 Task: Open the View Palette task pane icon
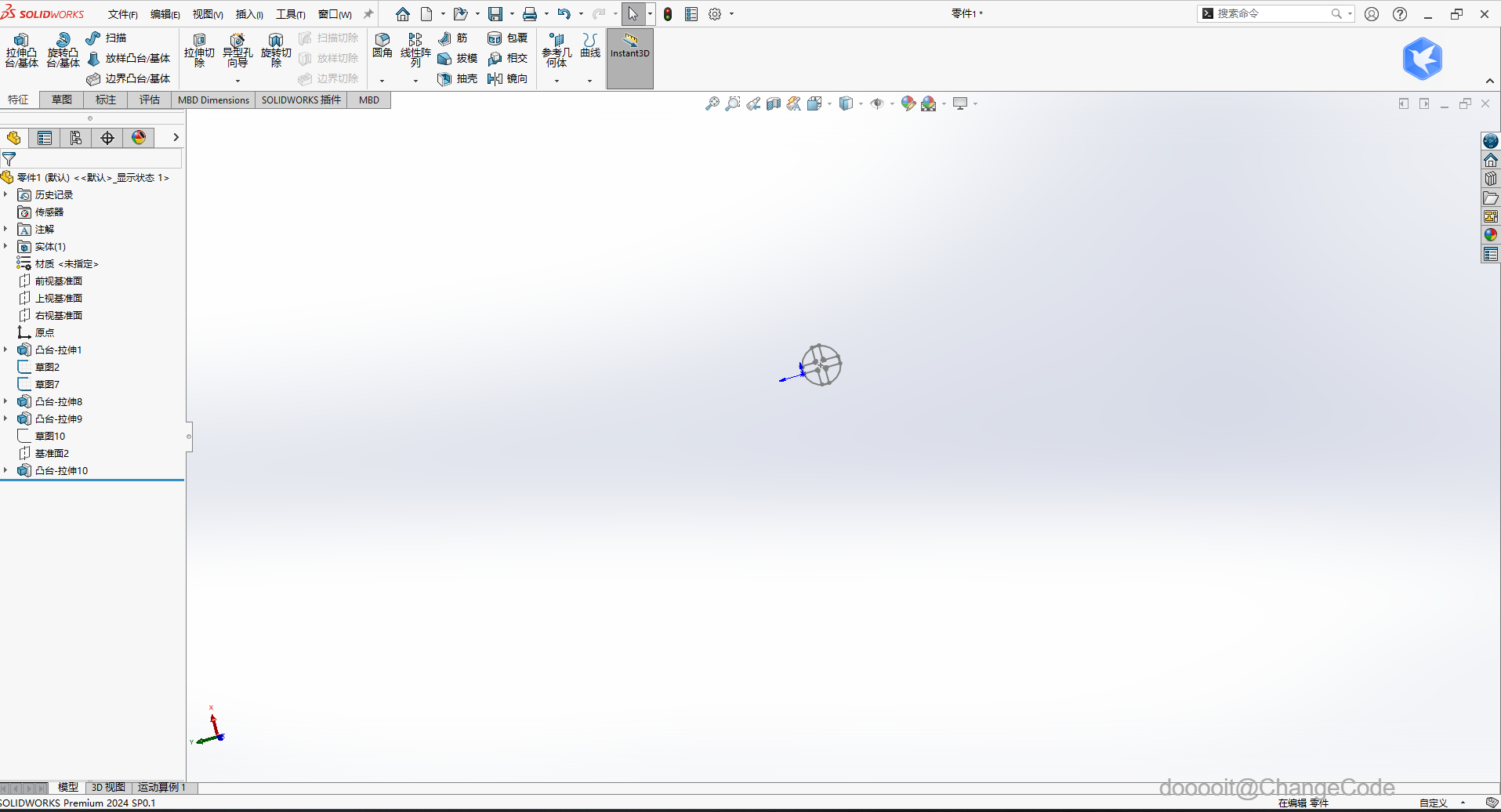pyautogui.click(x=1491, y=216)
